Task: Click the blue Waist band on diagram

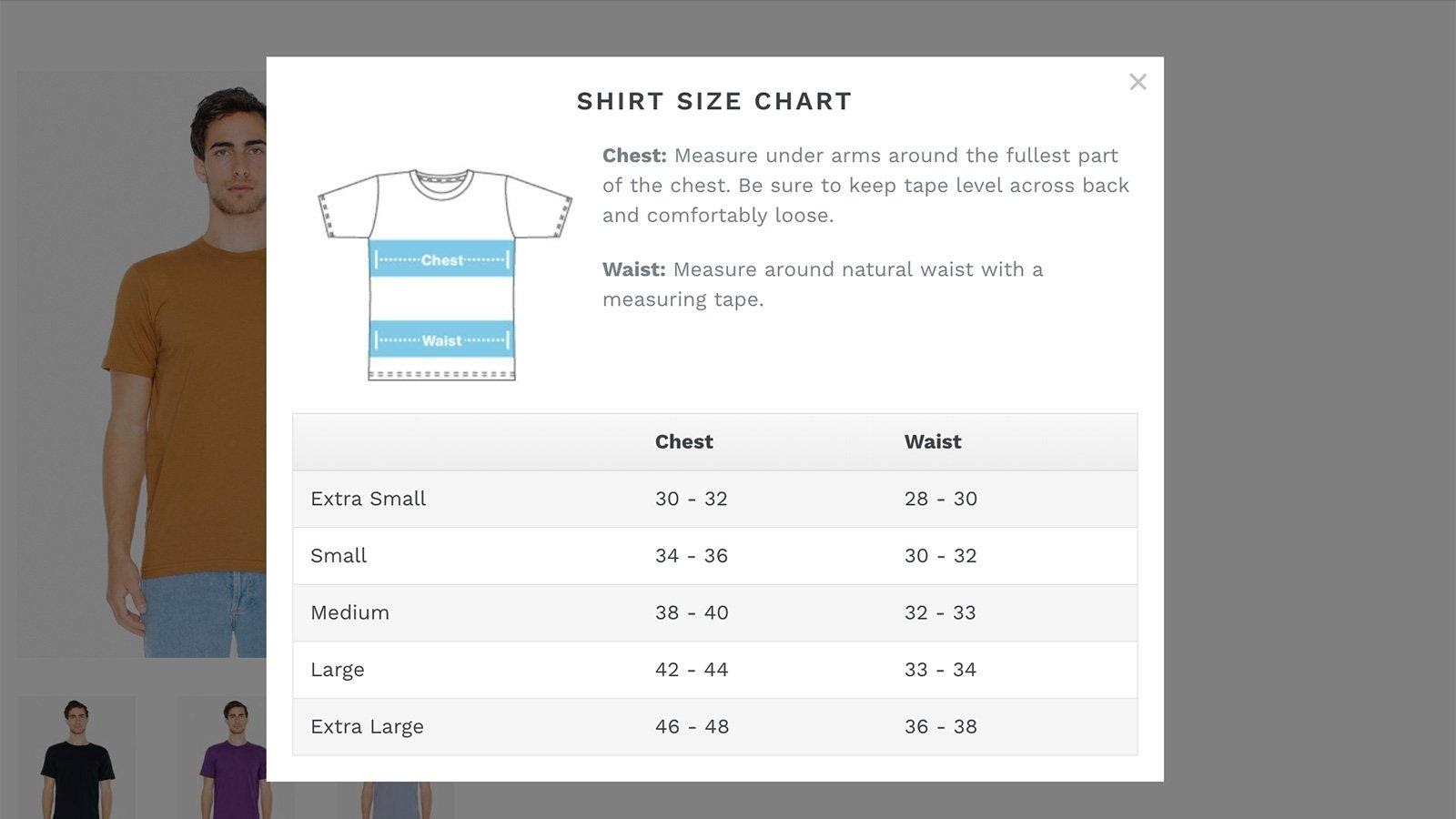Action: click(x=442, y=340)
